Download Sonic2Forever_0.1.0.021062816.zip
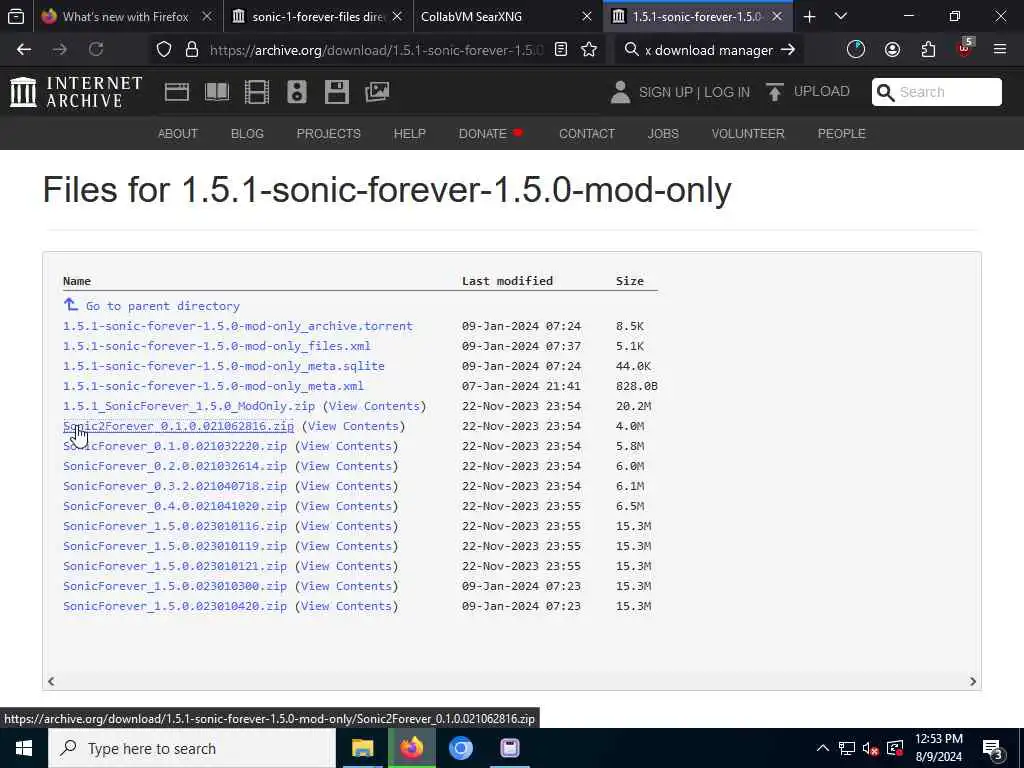Image resolution: width=1024 pixels, height=768 pixels. click(178, 426)
